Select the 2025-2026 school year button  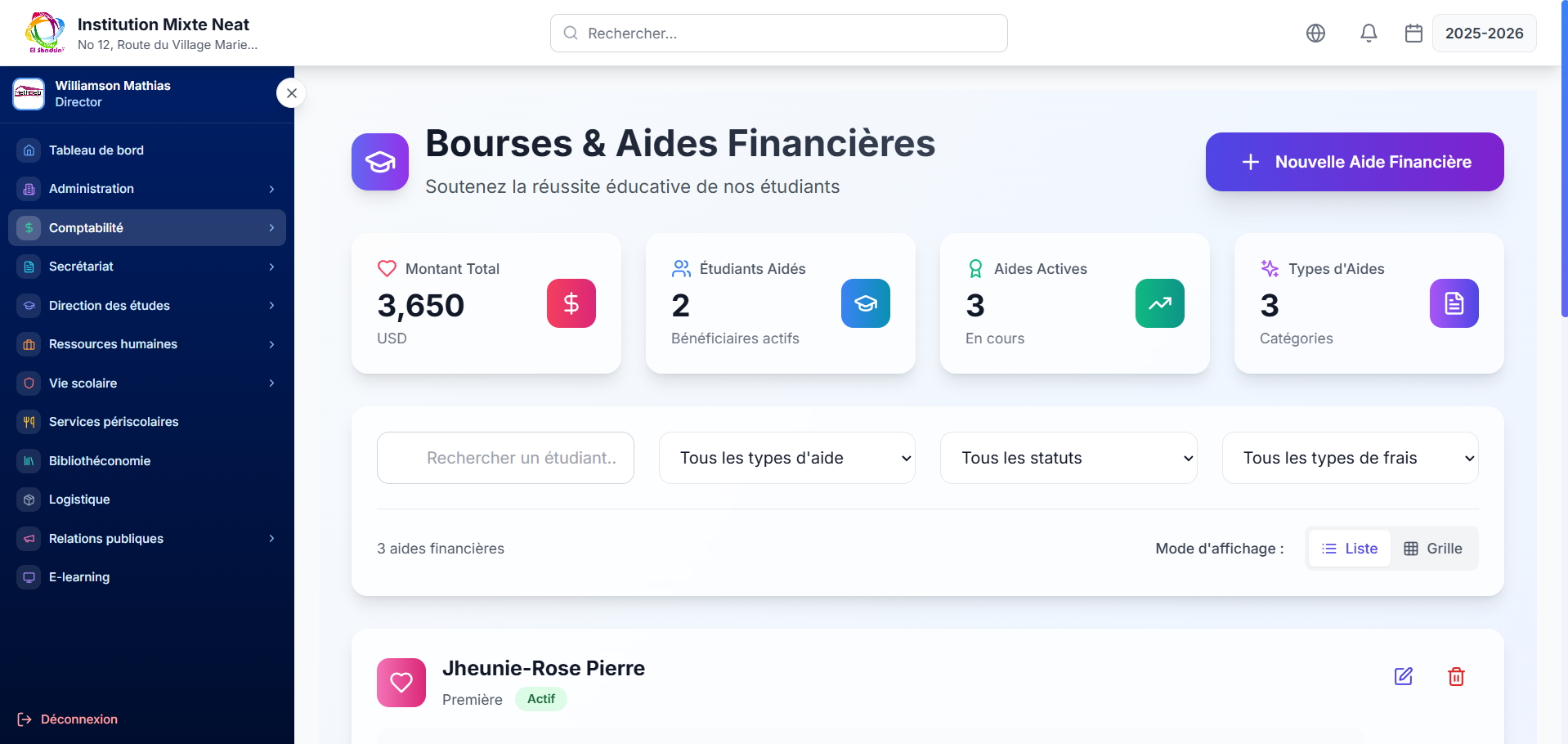(1484, 34)
